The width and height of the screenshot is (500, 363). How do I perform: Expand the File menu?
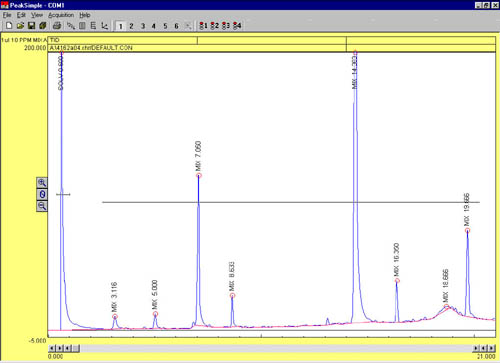click(x=7, y=15)
